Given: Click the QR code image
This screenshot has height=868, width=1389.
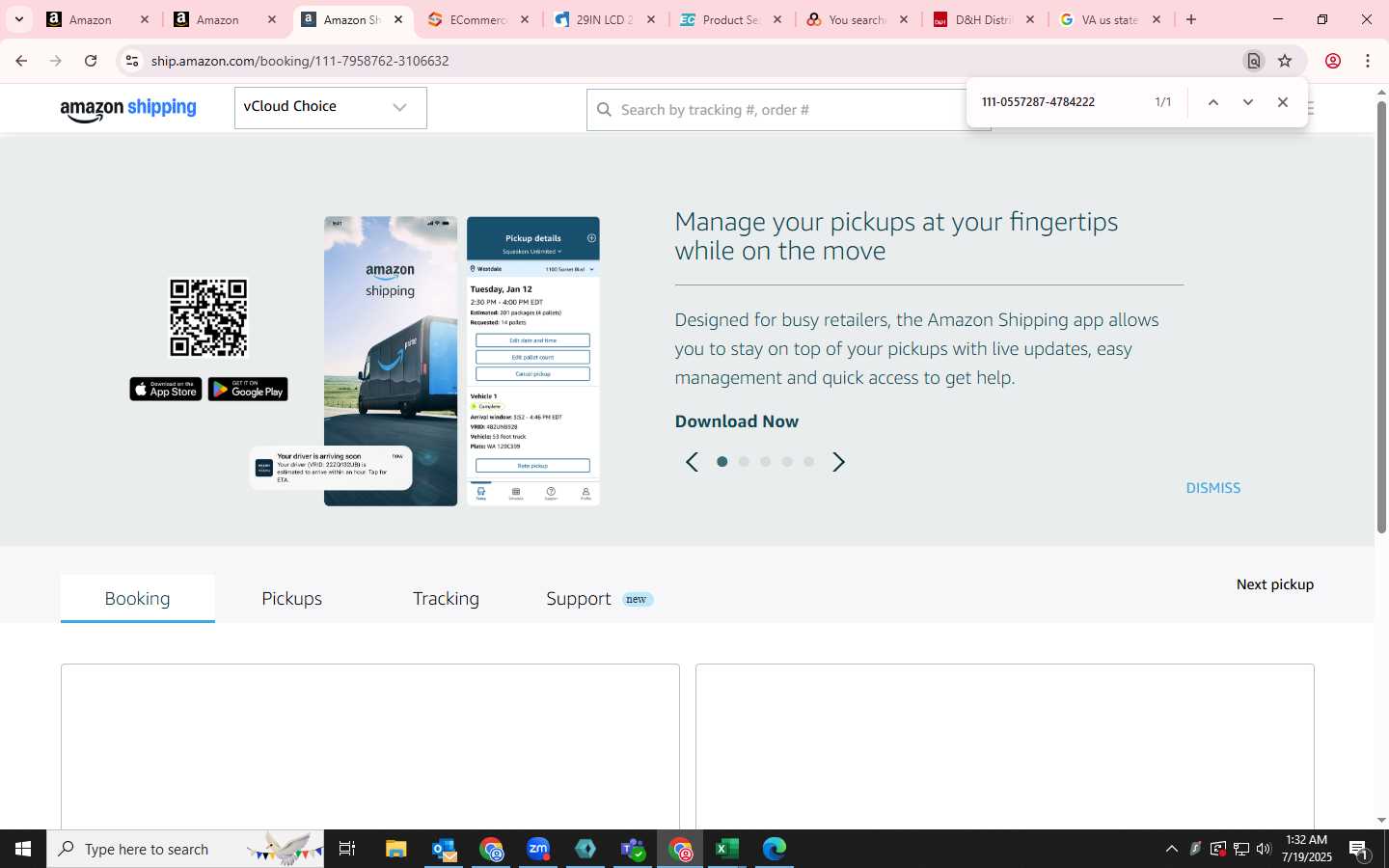Looking at the screenshot, I should tap(208, 318).
